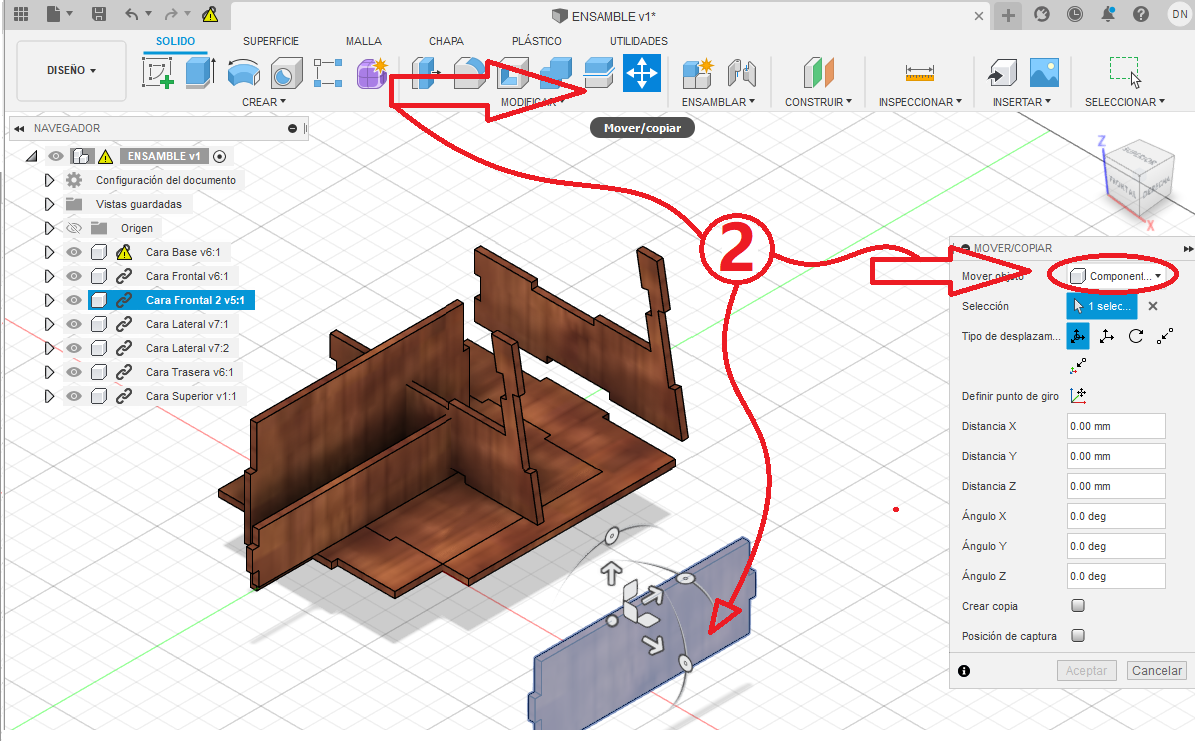Screen dimensions: 1195x741
Task: Expand the Cara Base v6:1 node
Action: pyautogui.click(x=50, y=252)
